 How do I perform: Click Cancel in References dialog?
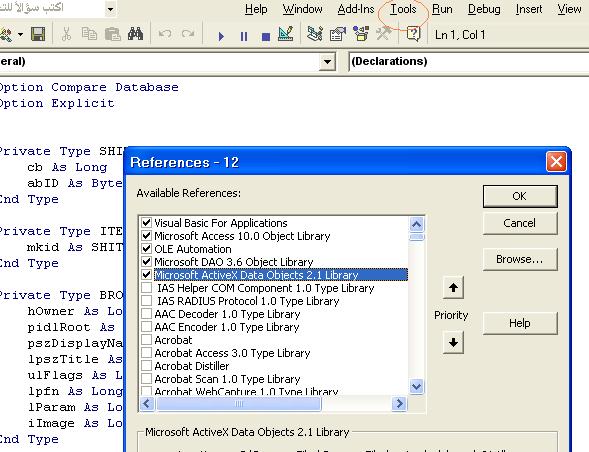click(x=520, y=223)
